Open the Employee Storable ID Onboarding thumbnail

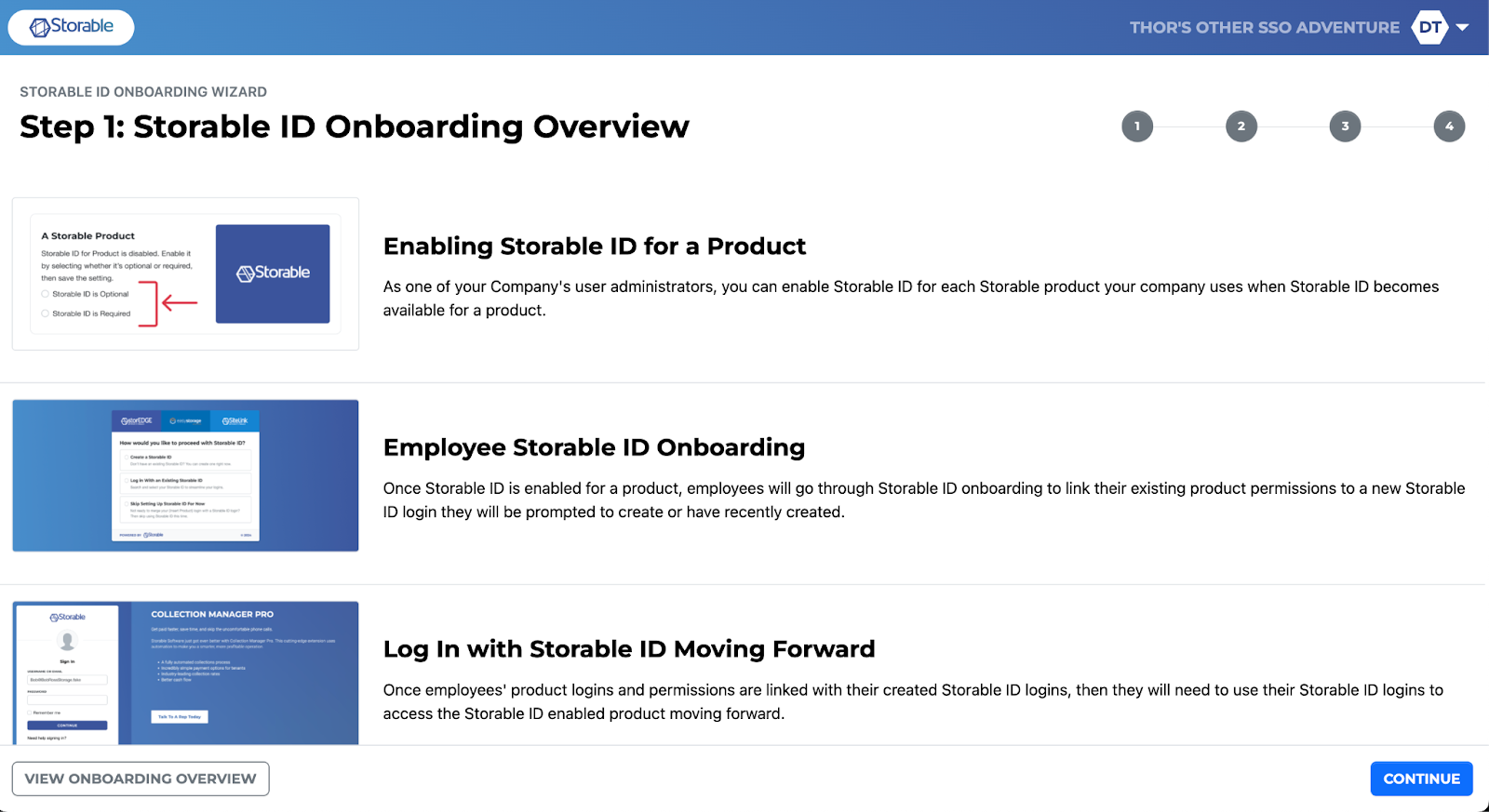(x=185, y=475)
